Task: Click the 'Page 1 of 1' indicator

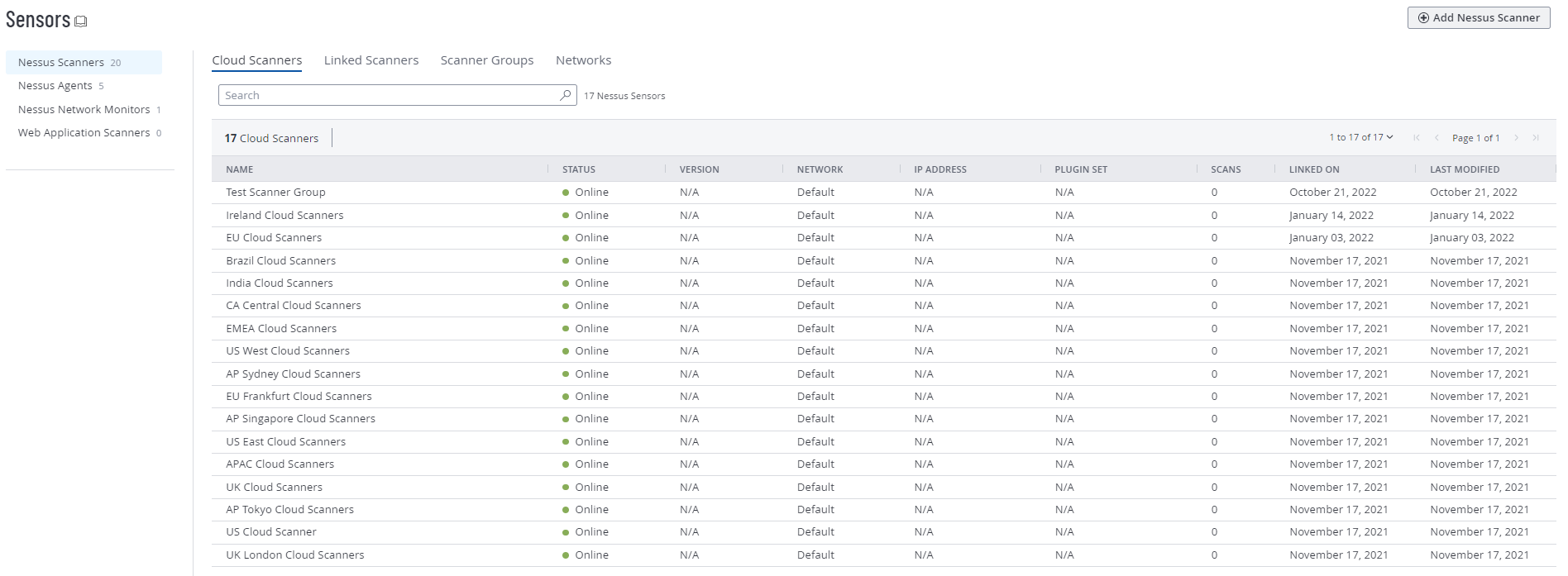Action: 1475,138
